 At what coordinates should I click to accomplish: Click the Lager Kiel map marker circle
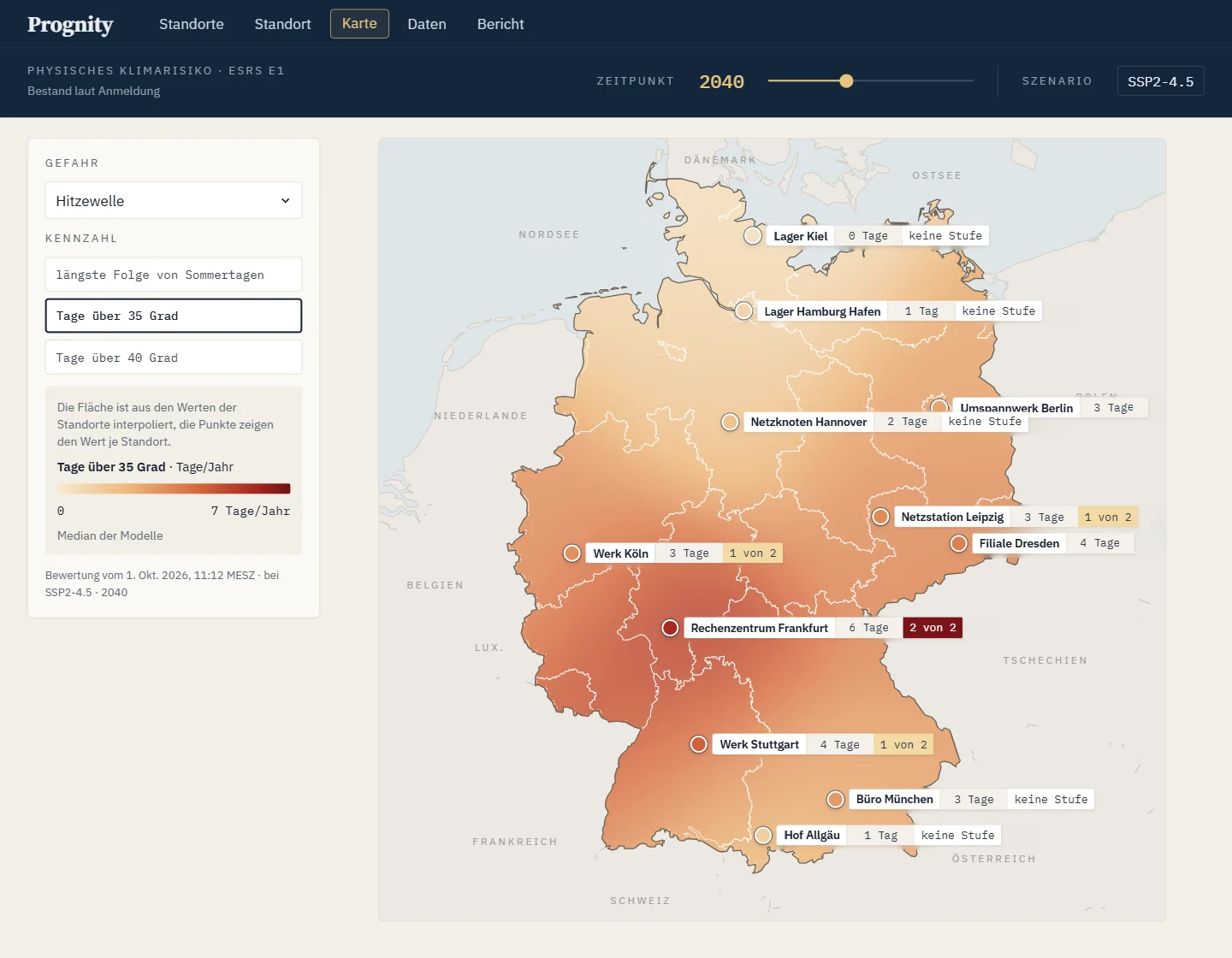click(753, 236)
